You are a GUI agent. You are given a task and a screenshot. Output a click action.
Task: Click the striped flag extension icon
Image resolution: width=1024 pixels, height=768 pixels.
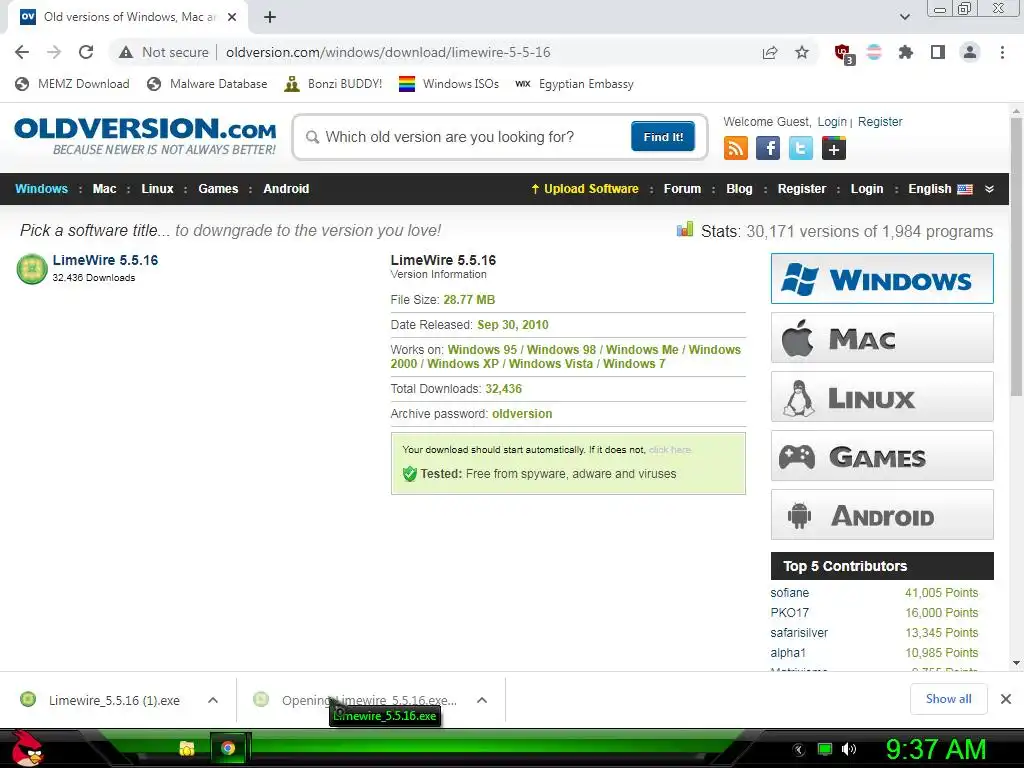coord(874,52)
